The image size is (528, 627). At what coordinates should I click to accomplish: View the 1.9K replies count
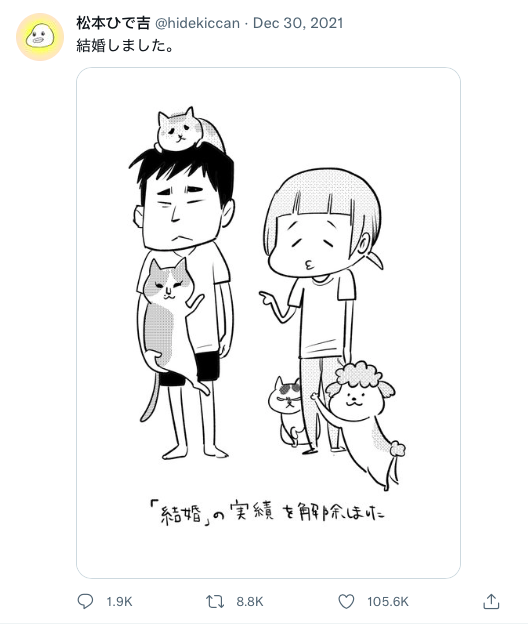[119, 601]
